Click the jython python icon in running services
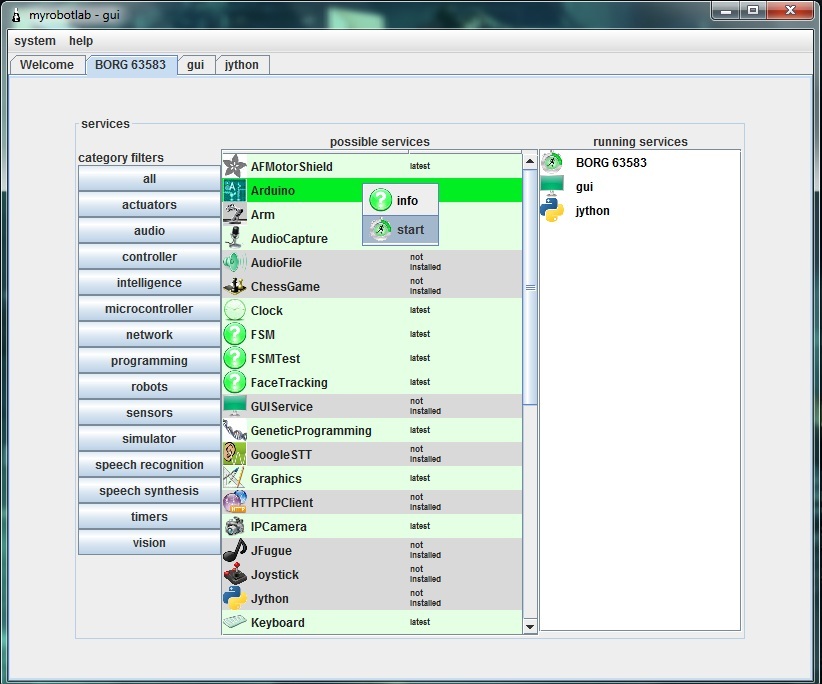 pos(552,211)
